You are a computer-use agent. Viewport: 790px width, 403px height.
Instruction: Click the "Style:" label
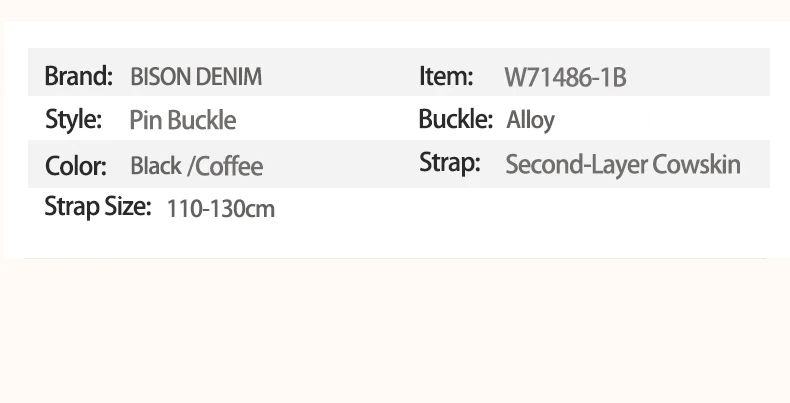(73, 120)
